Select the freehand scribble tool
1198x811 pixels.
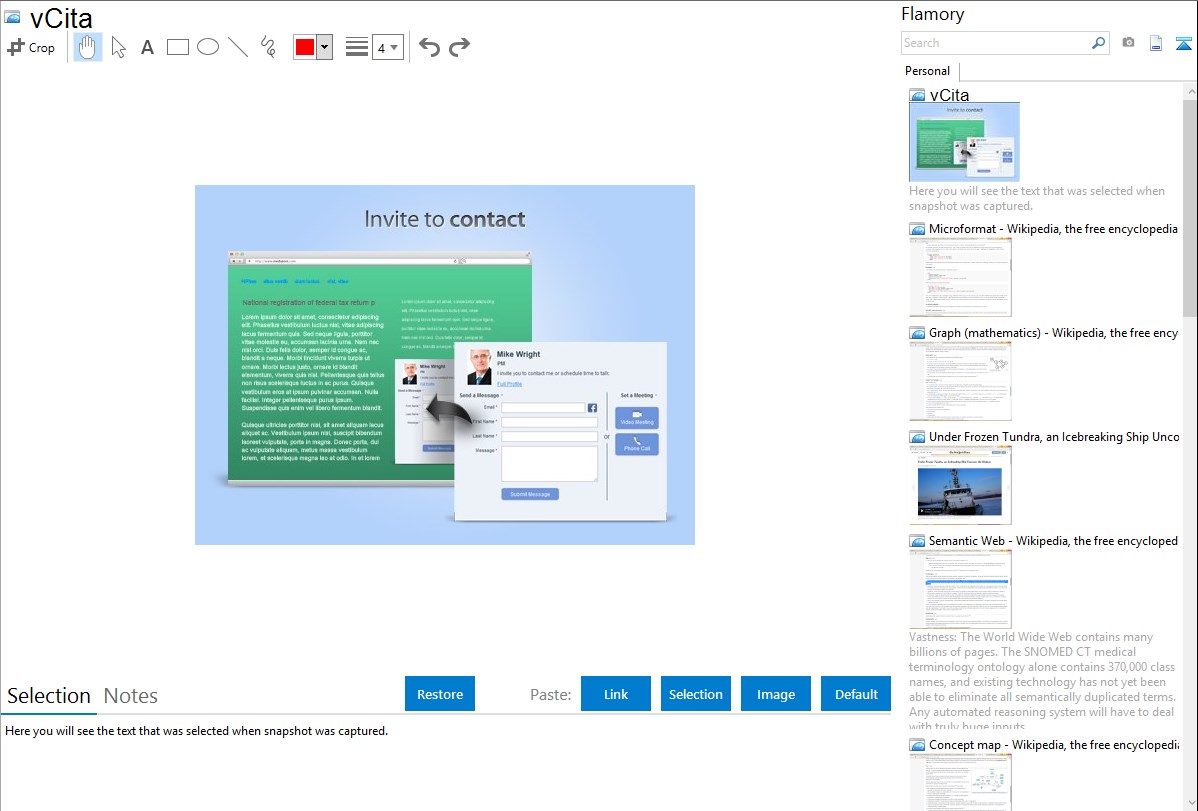pyautogui.click(x=267, y=47)
